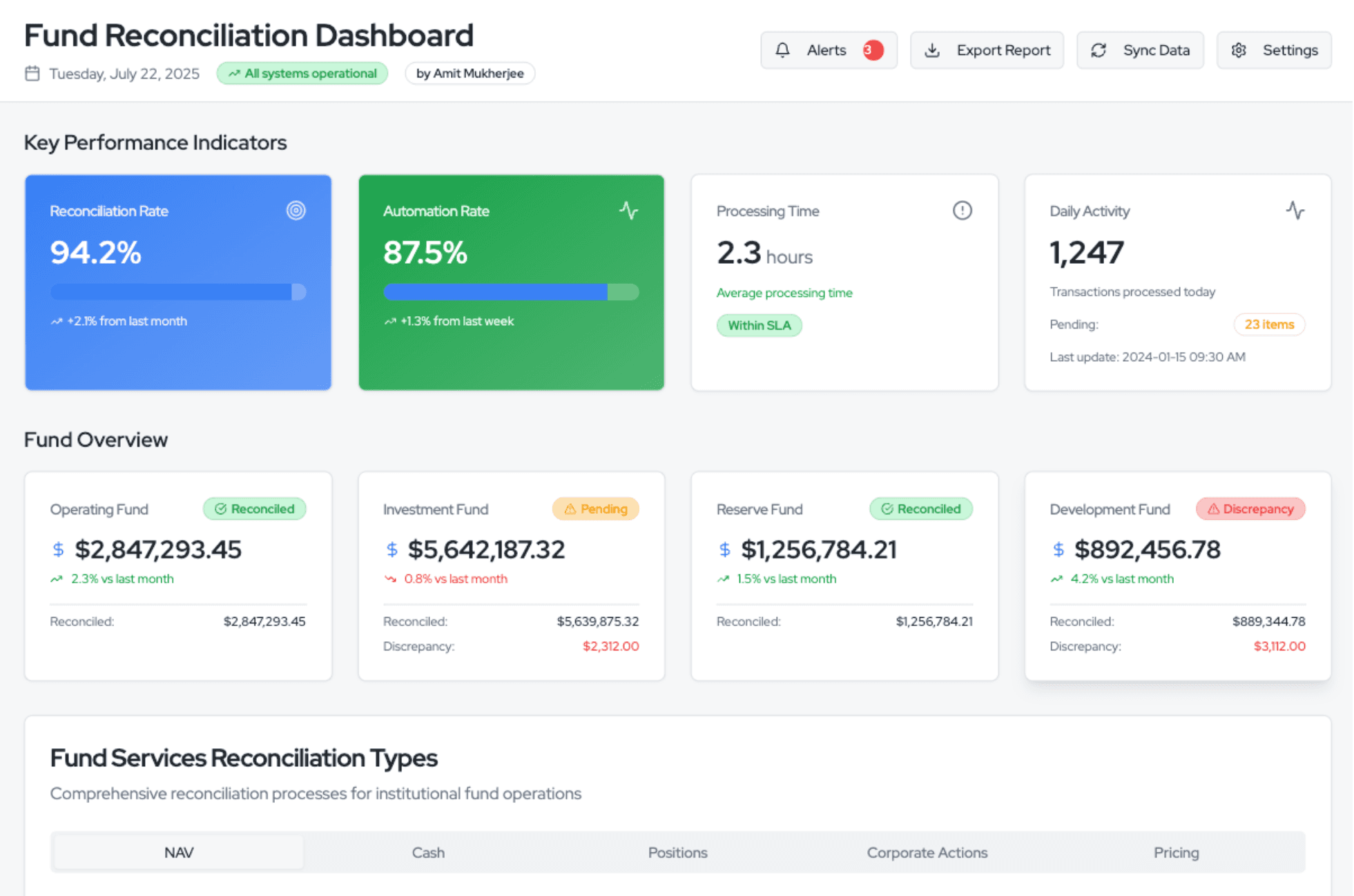This screenshot has height=896, width=1354.
Task: Click the "Within SLA" status badge
Action: pos(759,325)
